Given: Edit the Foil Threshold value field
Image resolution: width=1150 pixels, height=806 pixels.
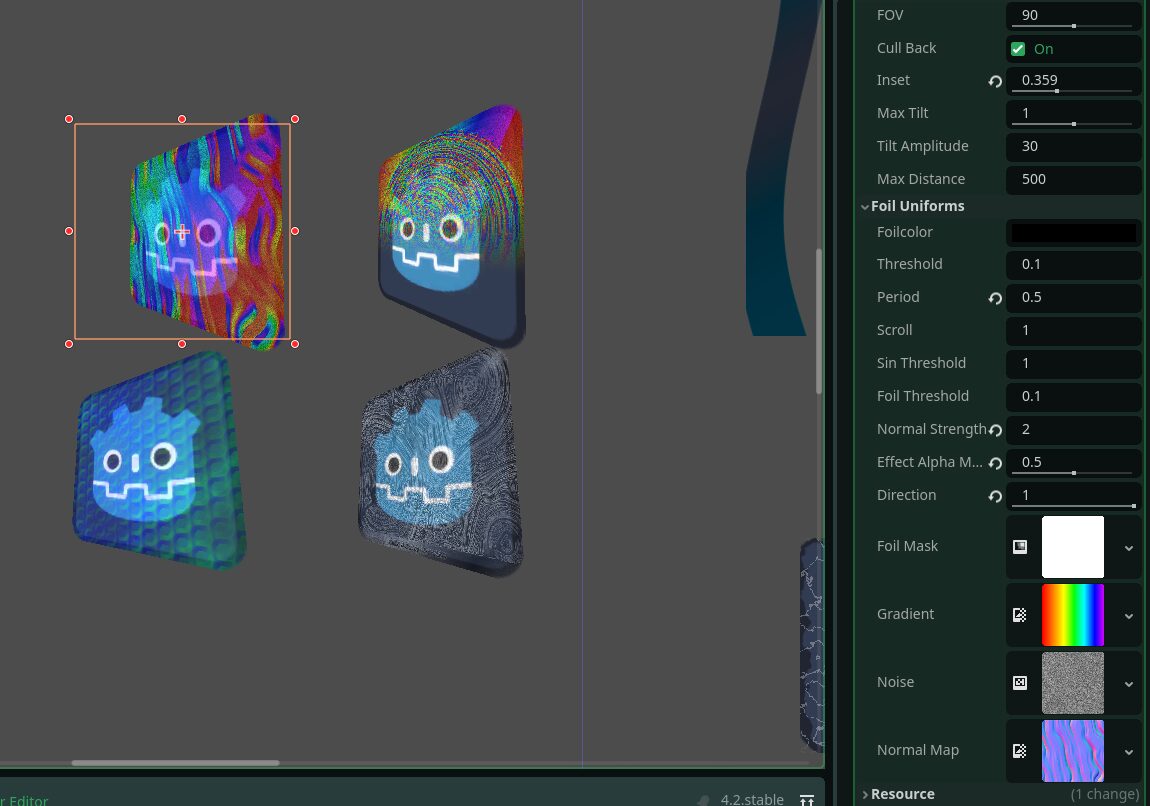Looking at the screenshot, I should [x=1074, y=396].
